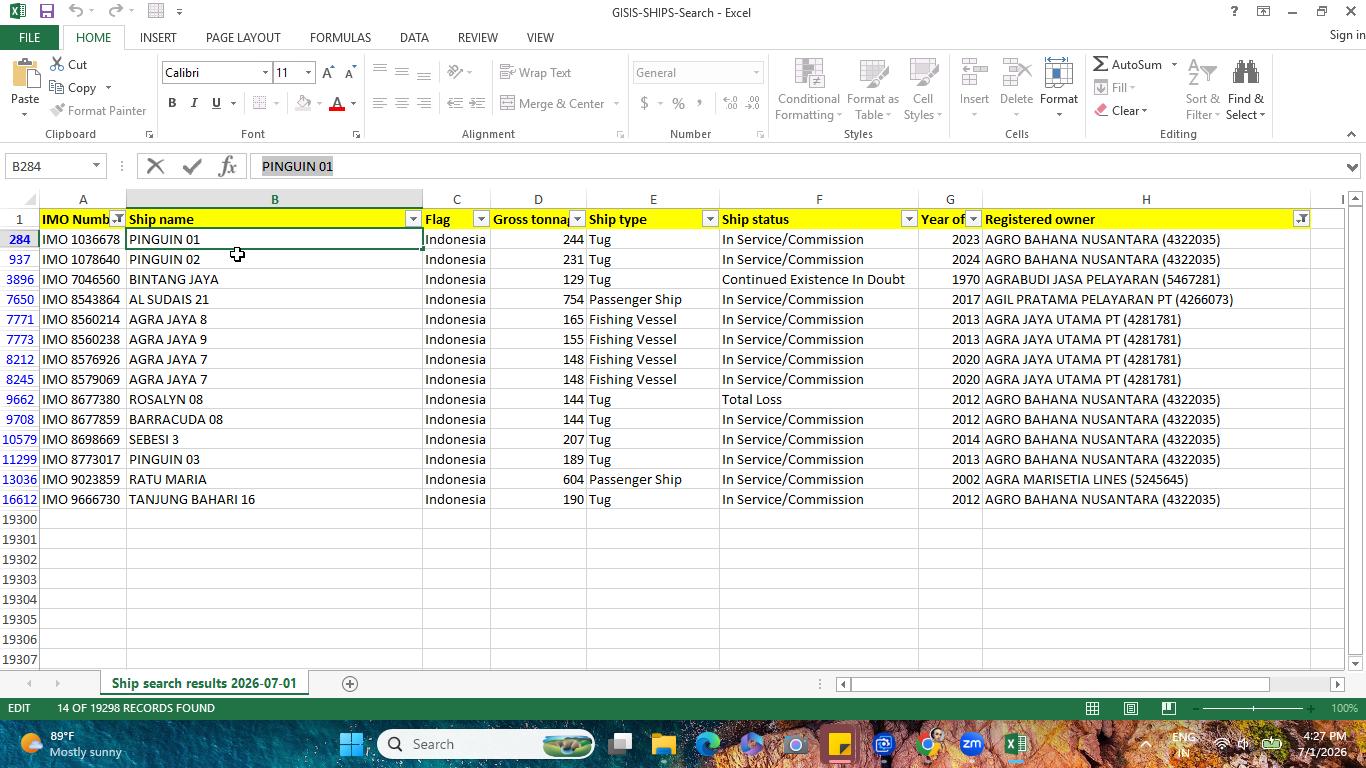Increase decimal places
1366x768 pixels.
coord(730,103)
